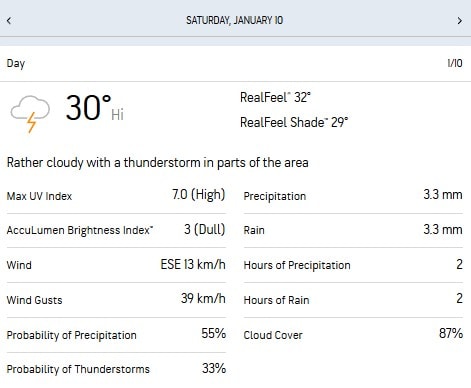Click the thunderstorm forecast description text
Image resolution: width=471 pixels, height=388 pixels.
click(x=157, y=163)
